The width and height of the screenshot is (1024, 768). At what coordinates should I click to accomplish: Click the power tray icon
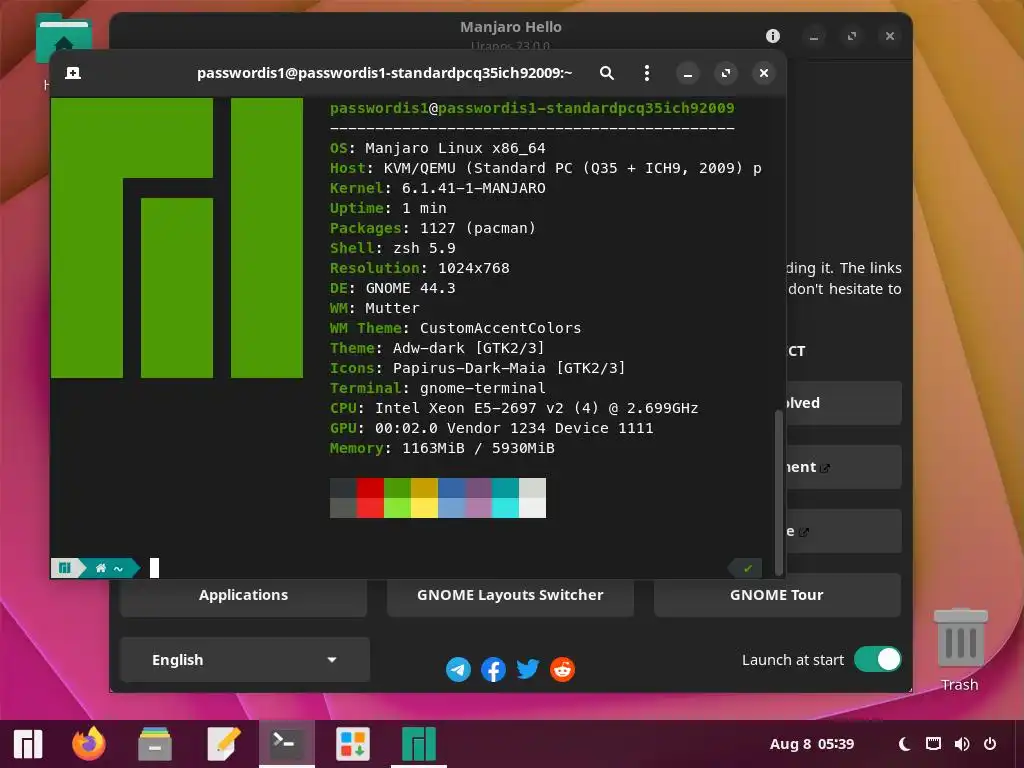pos(990,744)
